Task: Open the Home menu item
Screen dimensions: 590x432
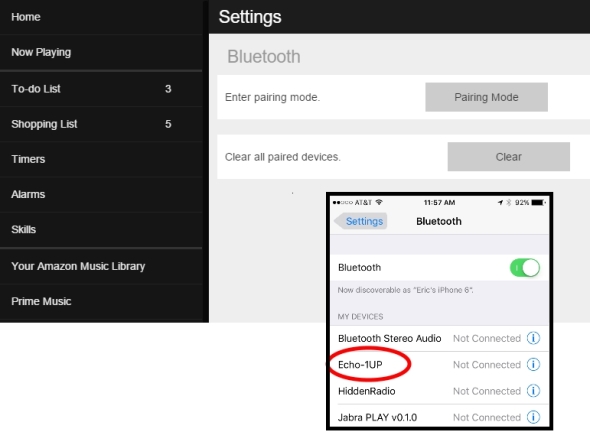Action: pos(101,17)
